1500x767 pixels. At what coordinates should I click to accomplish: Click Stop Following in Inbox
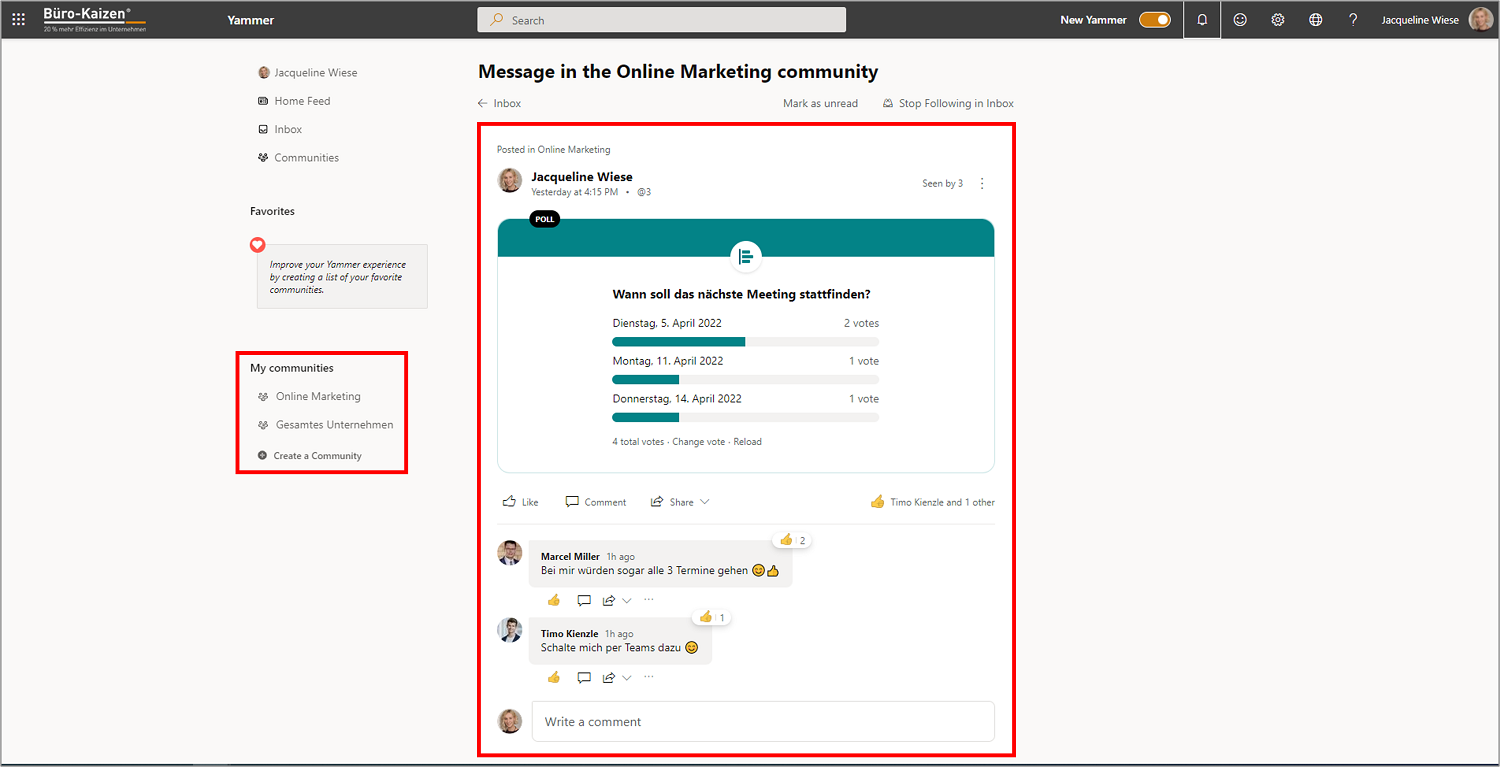point(948,103)
